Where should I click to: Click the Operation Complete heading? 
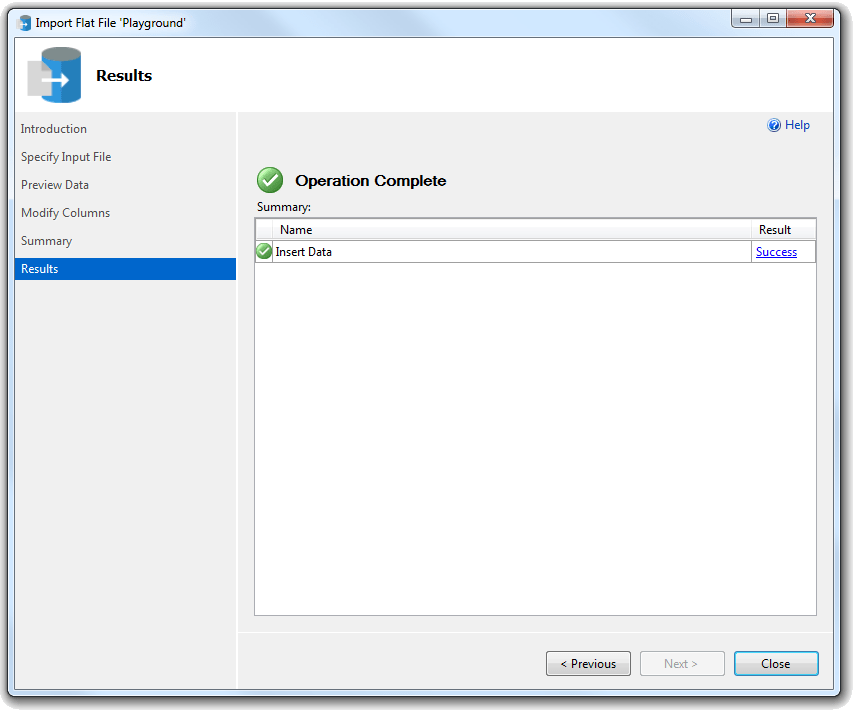(371, 181)
